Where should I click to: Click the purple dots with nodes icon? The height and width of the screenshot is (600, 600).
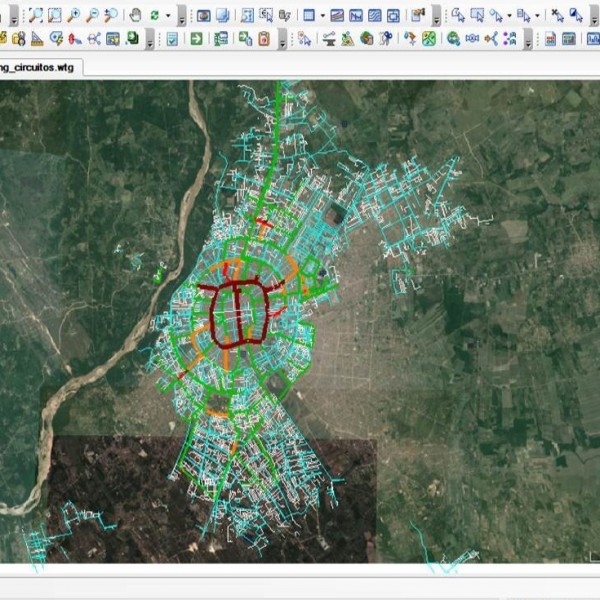click(510, 39)
